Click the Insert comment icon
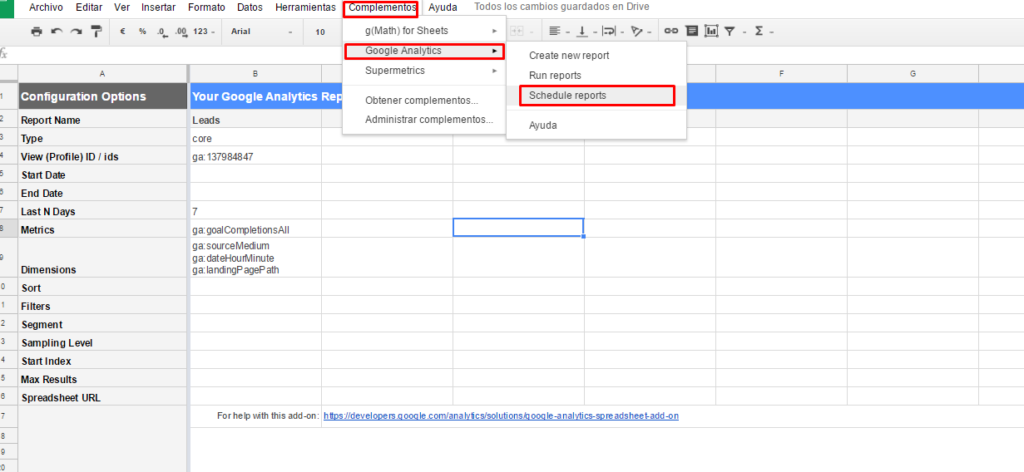The width and height of the screenshot is (1024, 472). pyautogui.click(x=692, y=31)
